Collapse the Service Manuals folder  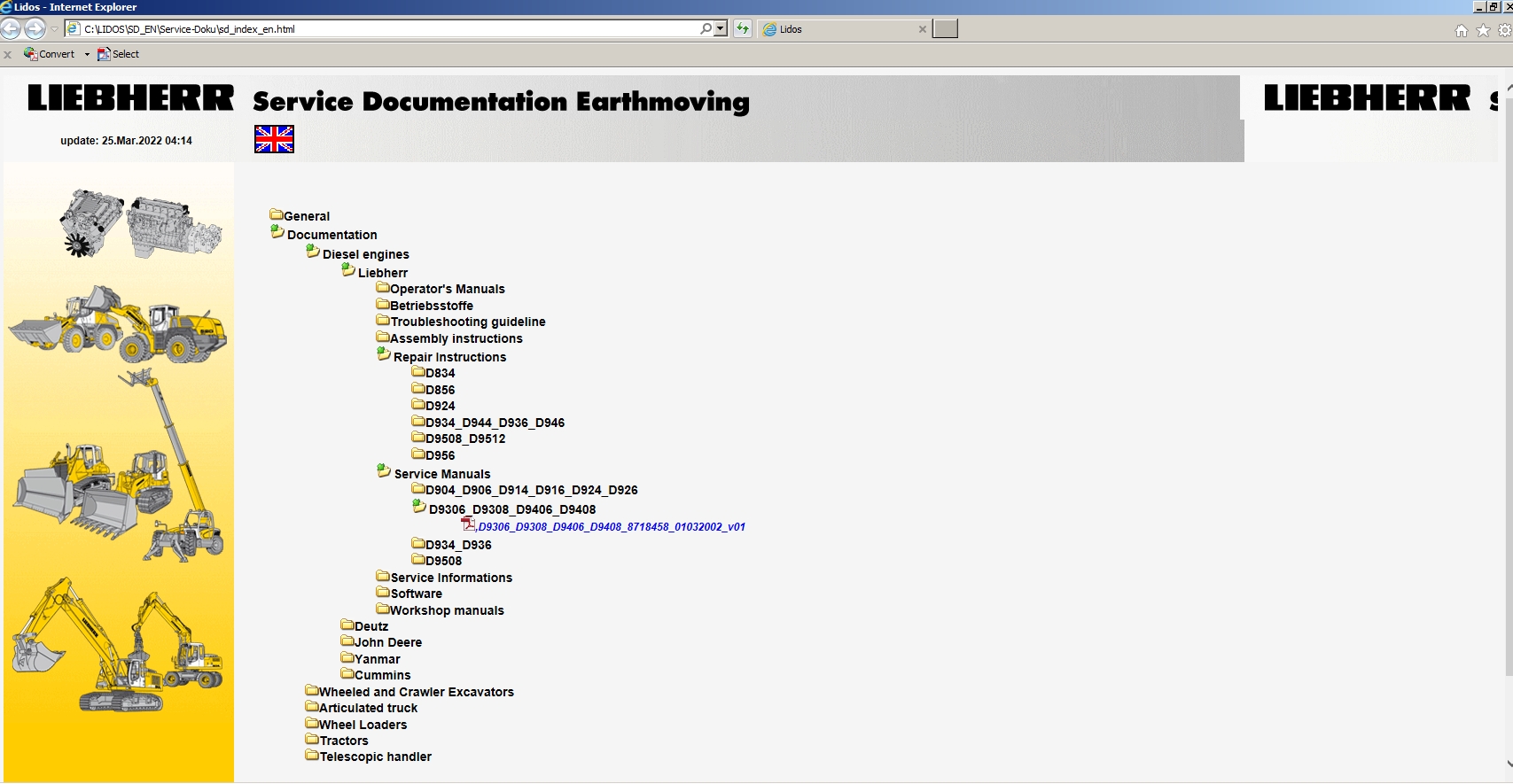433,473
